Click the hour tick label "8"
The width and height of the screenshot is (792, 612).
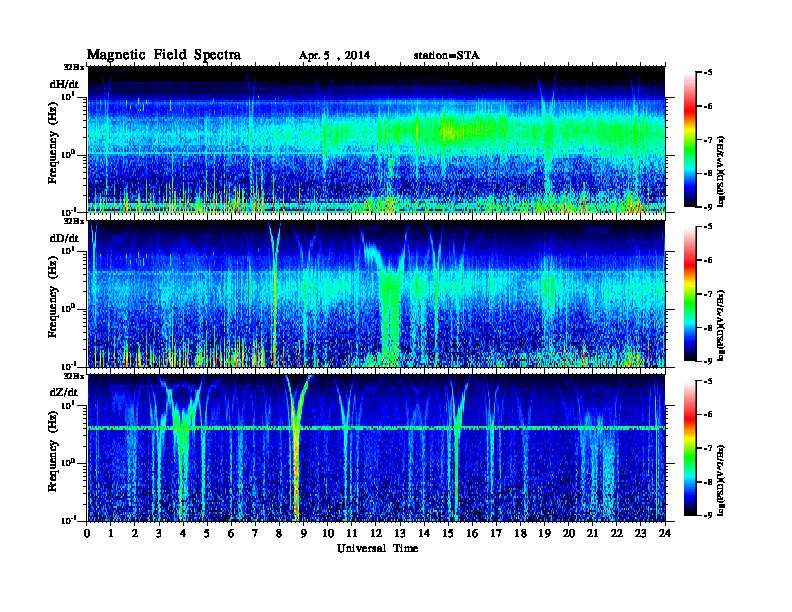279,533
